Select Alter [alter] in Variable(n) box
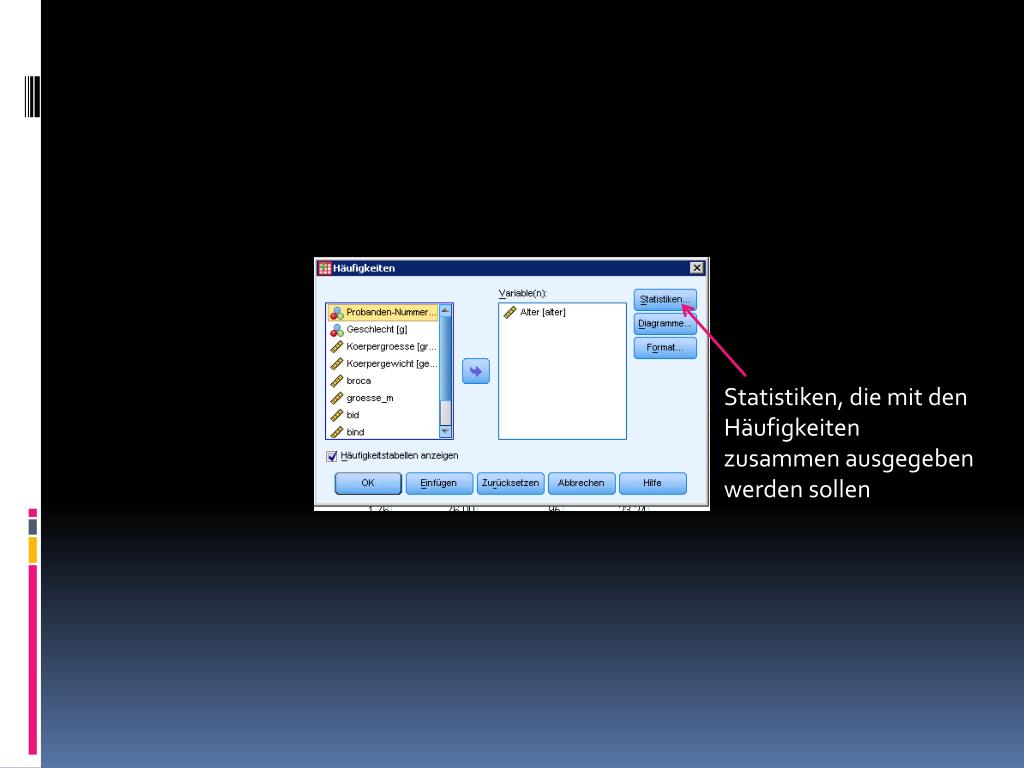 tap(542, 312)
